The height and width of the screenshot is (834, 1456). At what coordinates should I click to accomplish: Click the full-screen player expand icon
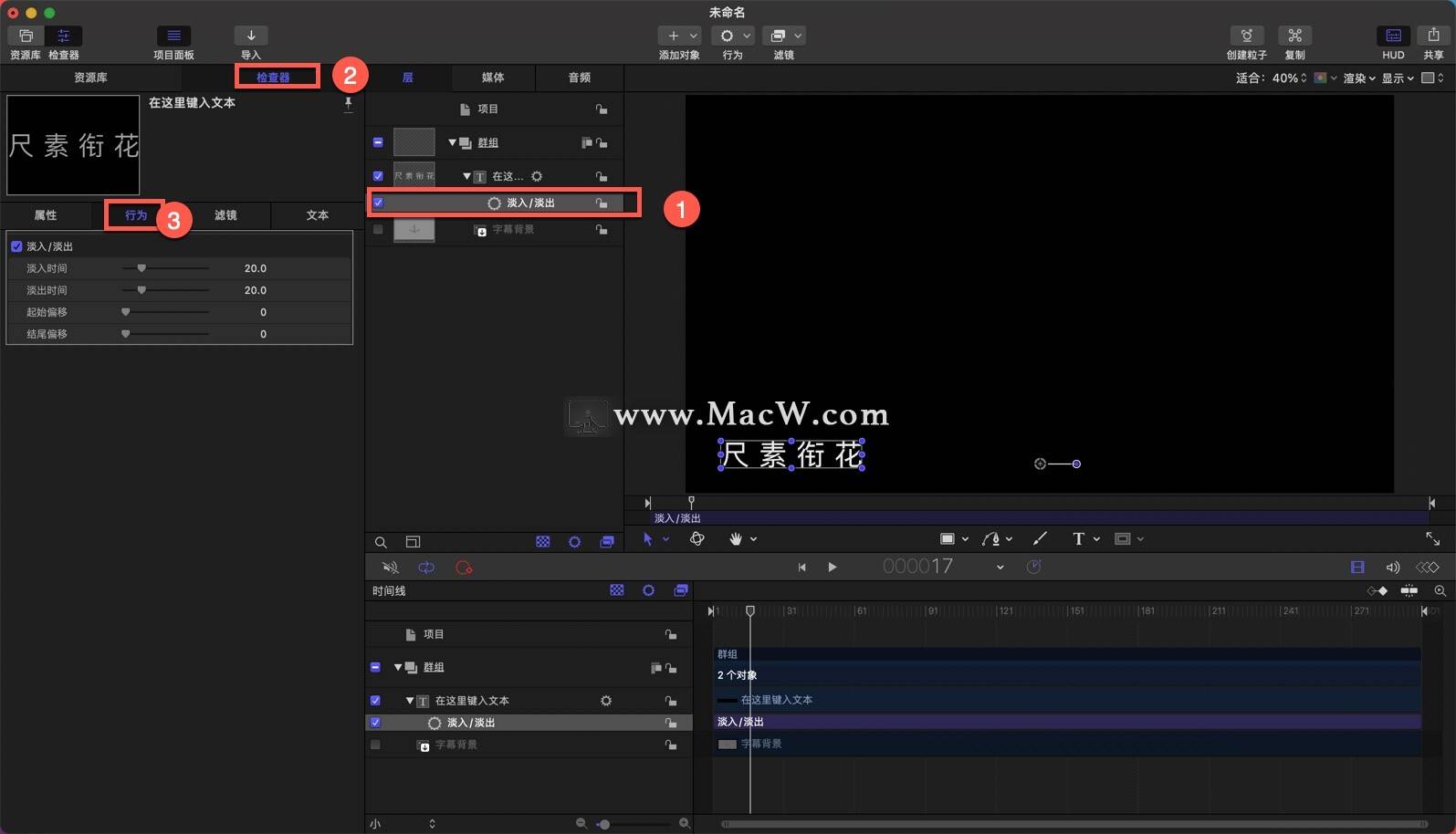[1432, 539]
